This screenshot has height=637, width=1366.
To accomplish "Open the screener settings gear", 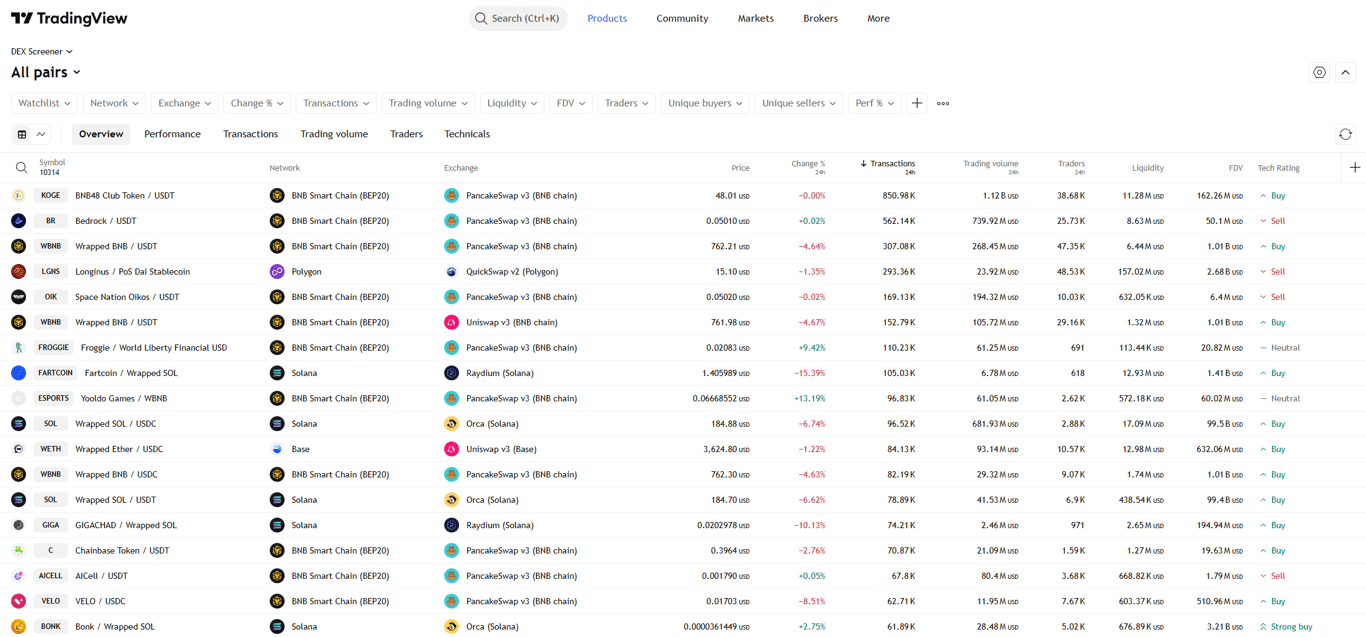I will (1319, 72).
